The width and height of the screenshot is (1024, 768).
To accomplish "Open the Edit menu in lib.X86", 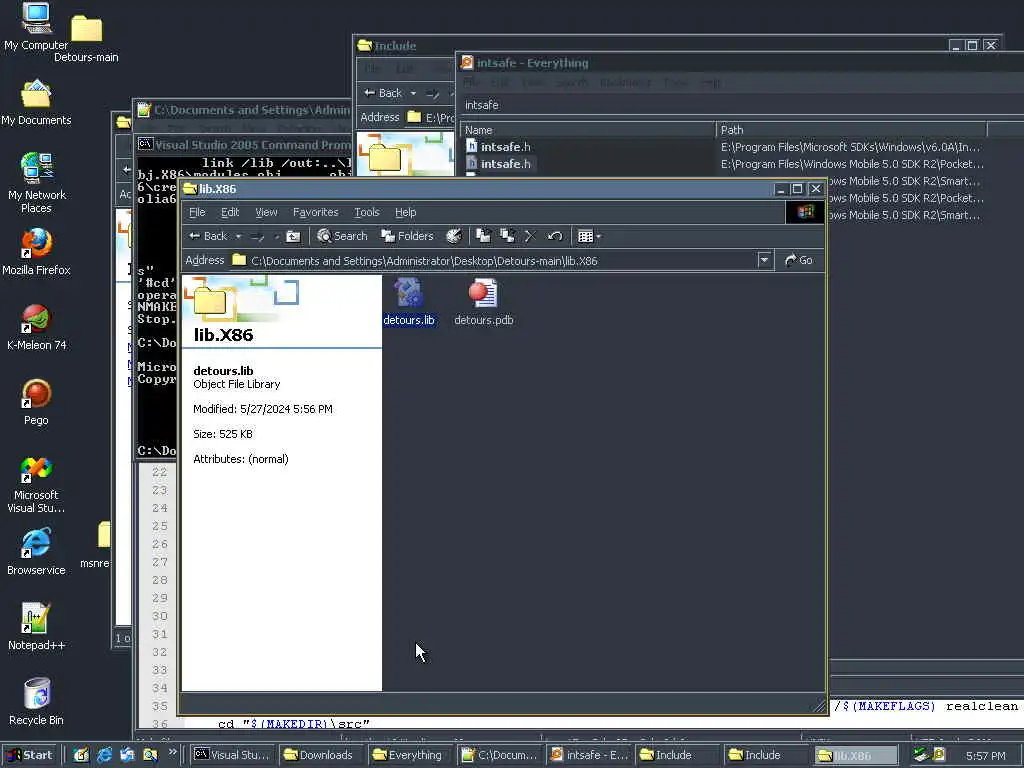I will coord(230,212).
